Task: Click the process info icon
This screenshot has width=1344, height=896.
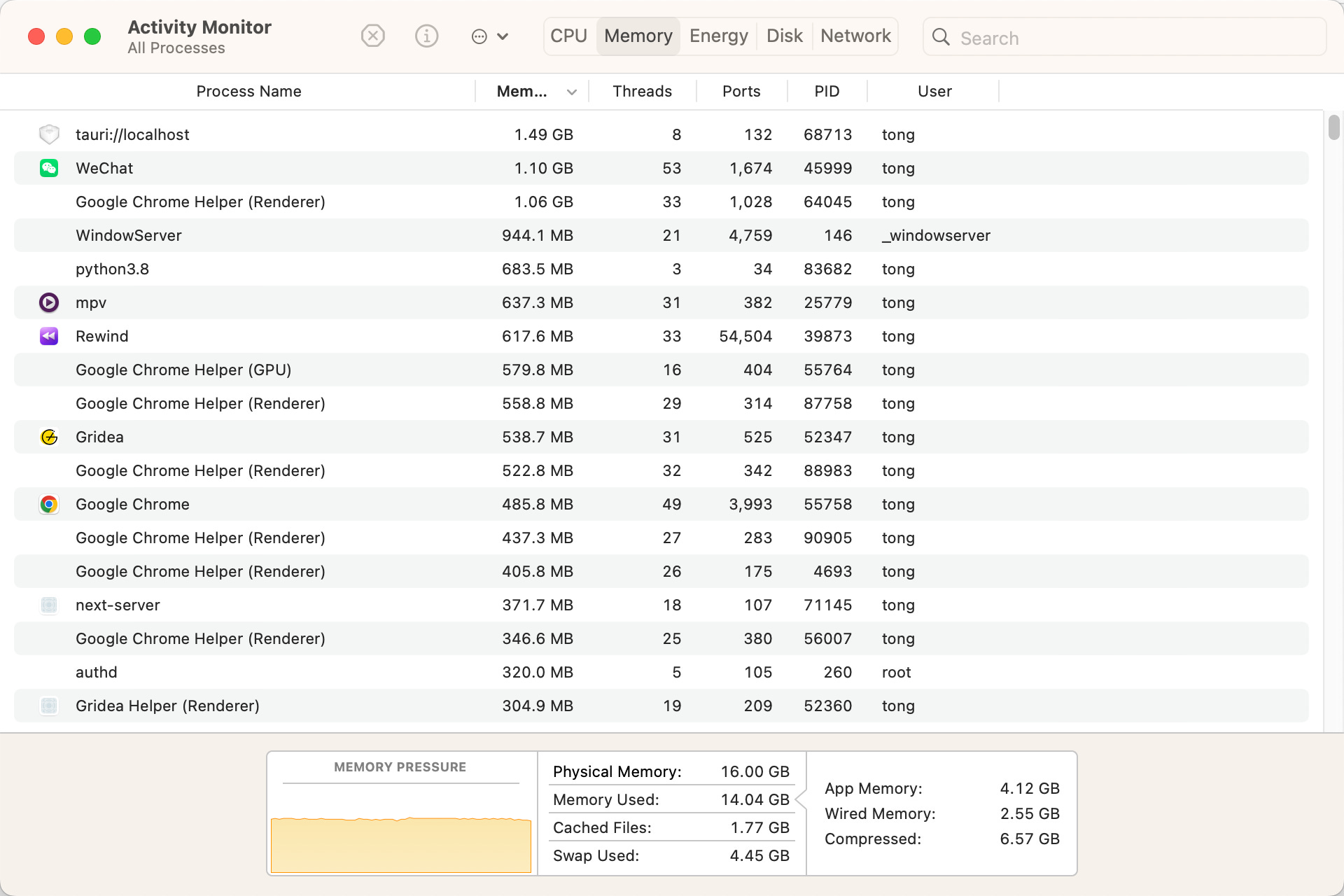Action: pyautogui.click(x=426, y=36)
